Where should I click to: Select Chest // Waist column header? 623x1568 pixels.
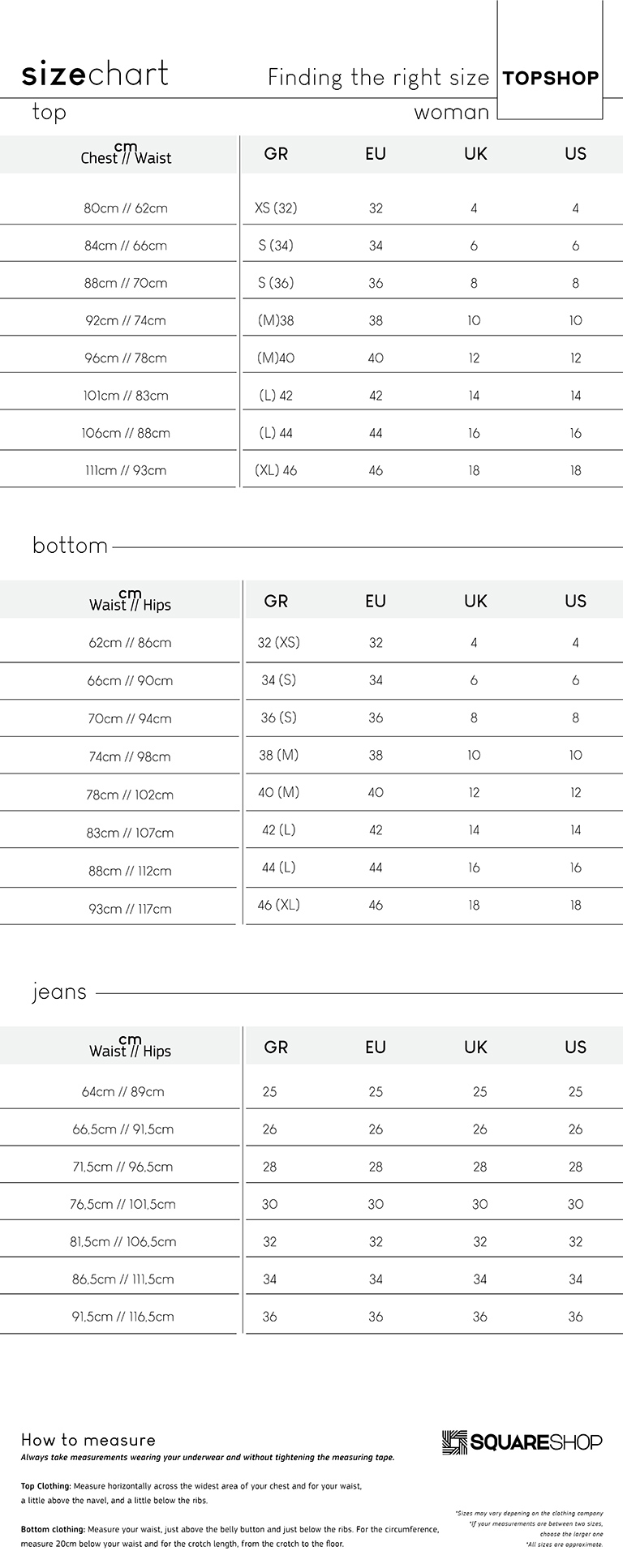pyautogui.click(x=126, y=154)
